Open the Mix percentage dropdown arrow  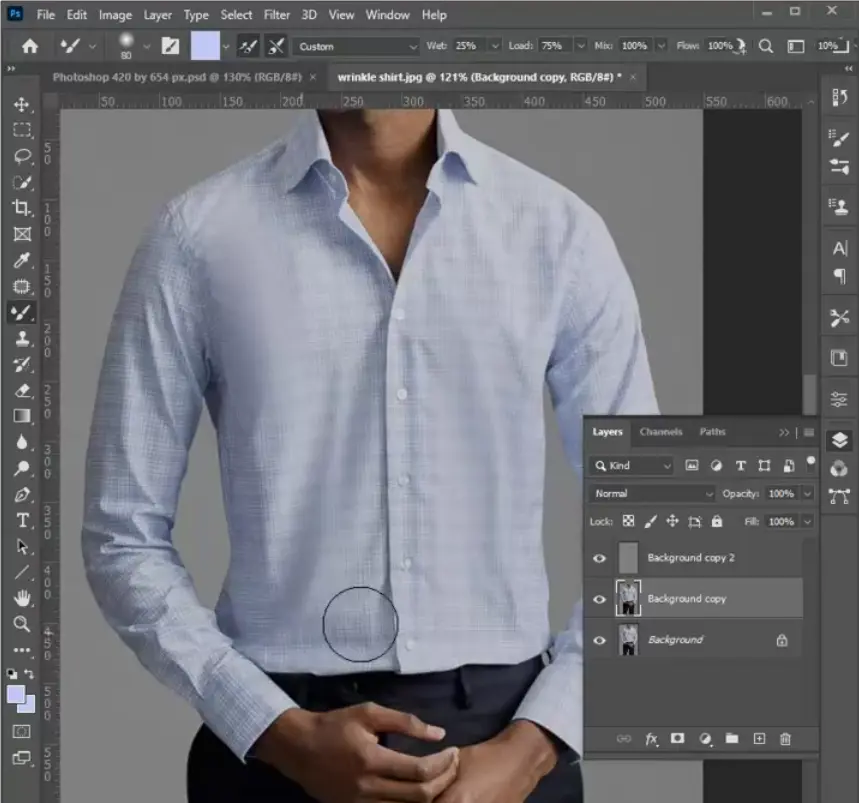(661, 46)
